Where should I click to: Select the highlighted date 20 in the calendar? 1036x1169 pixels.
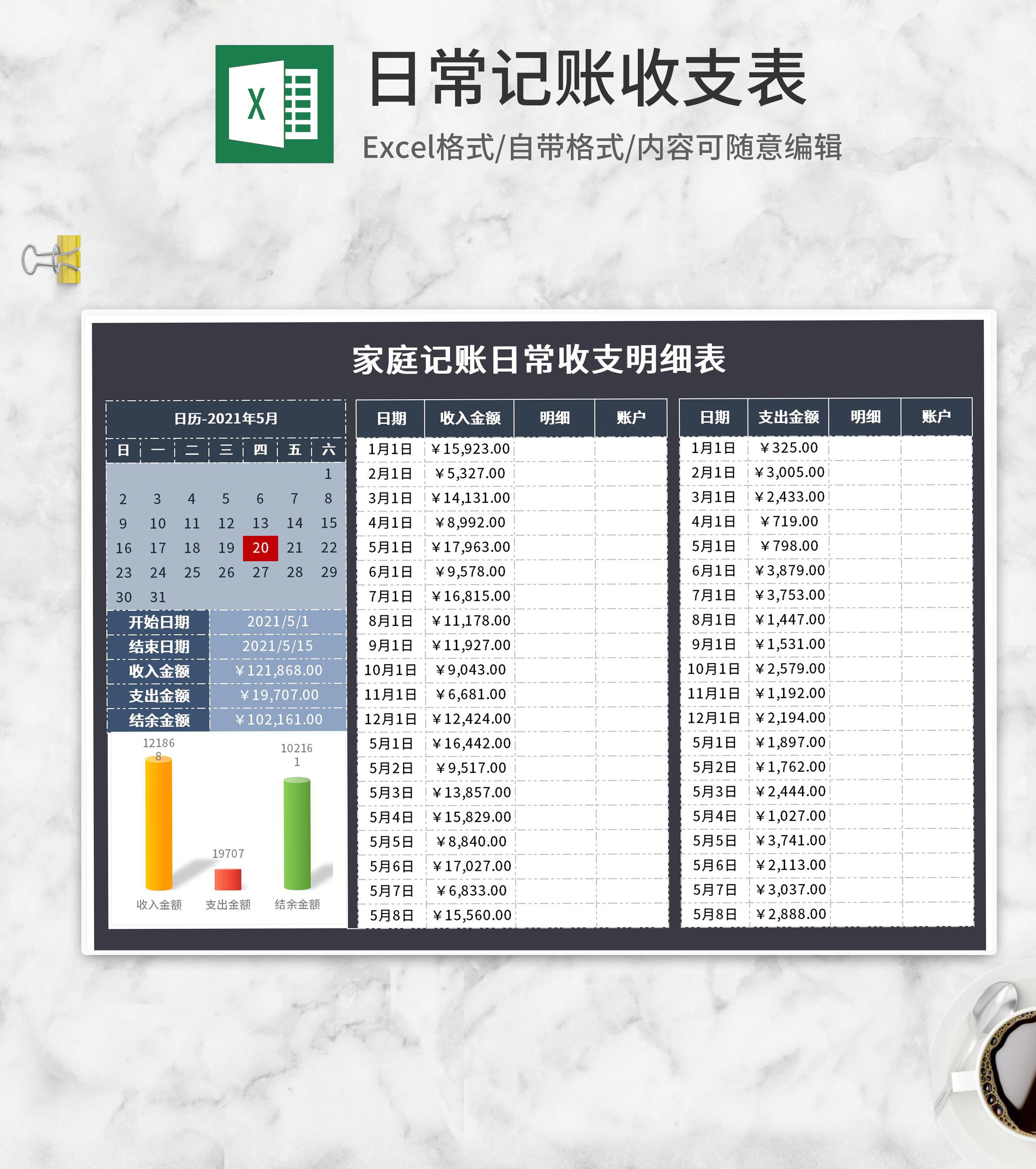click(262, 548)
